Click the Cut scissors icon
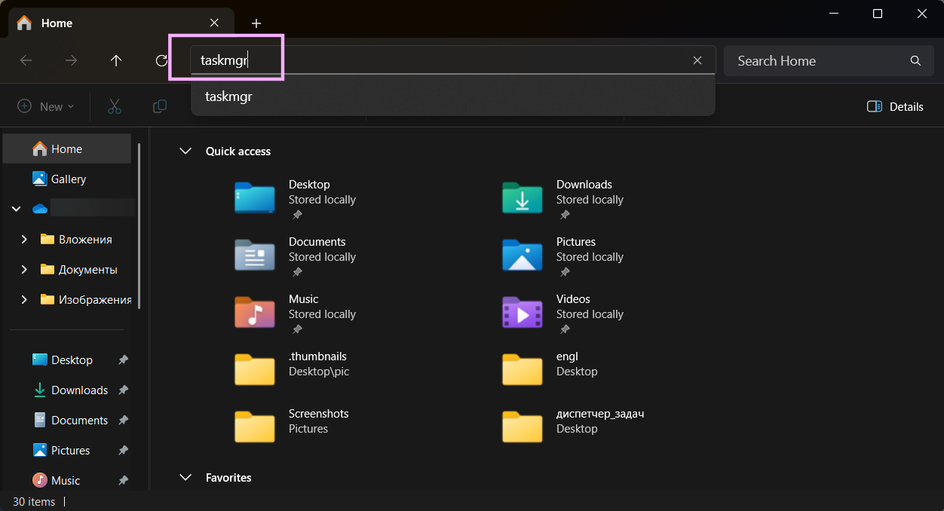Screen dimensions: 944x511 [x=114, y=107]
